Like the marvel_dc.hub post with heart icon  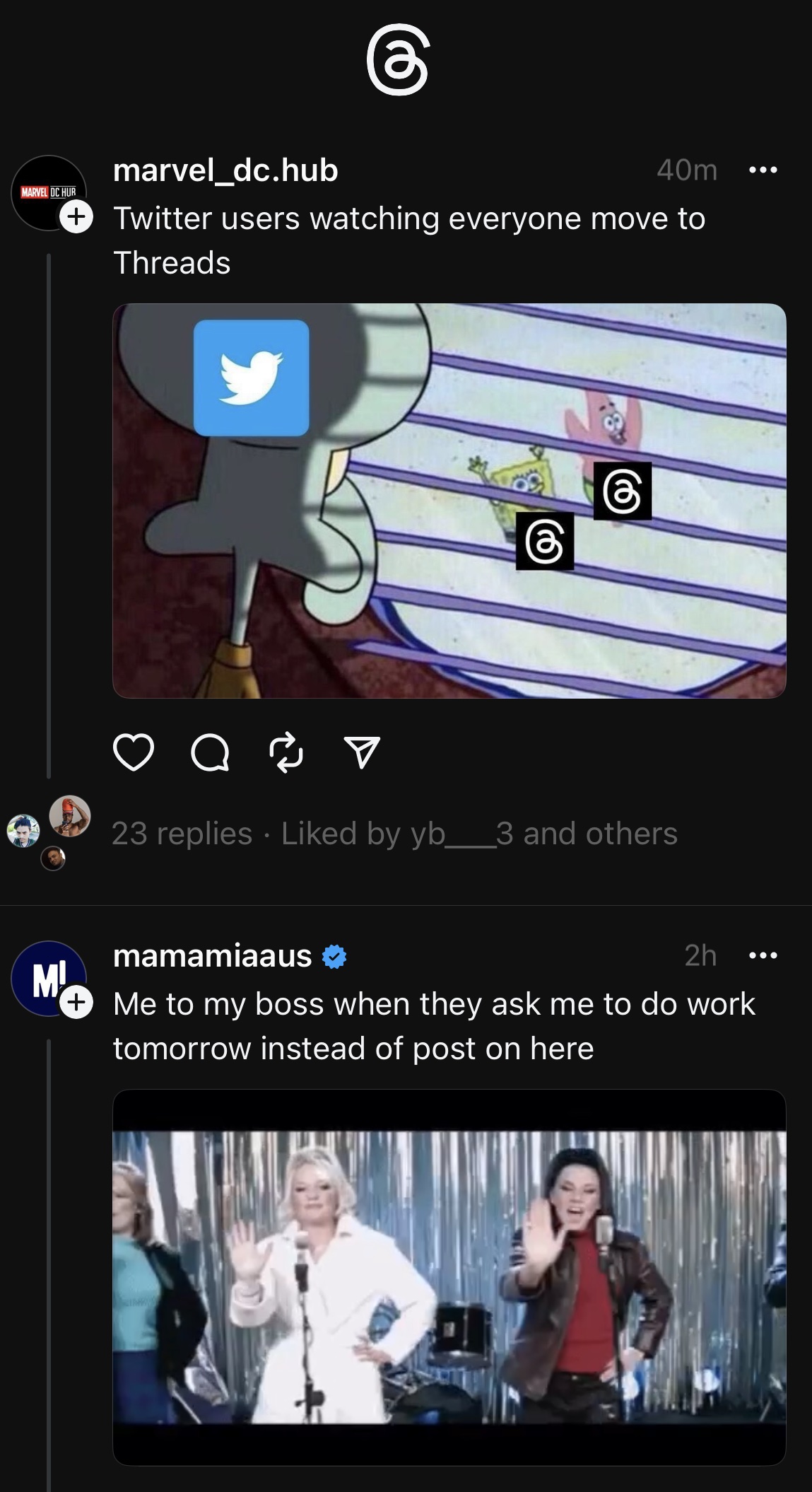click(x=133, y=752)
